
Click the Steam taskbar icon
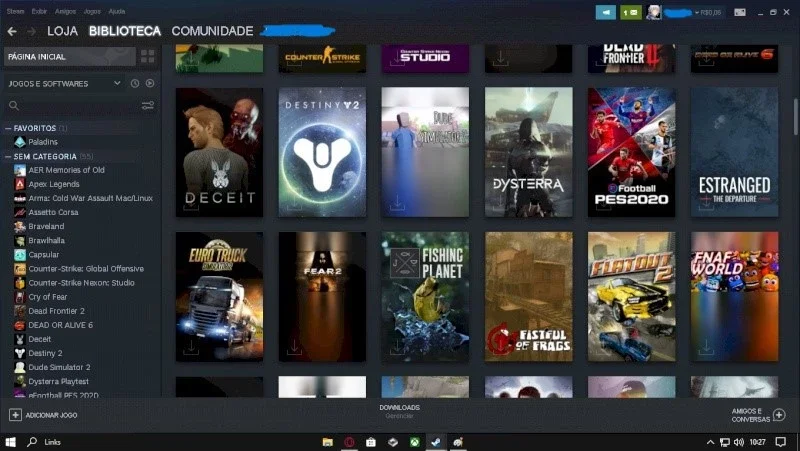point(436,442)
